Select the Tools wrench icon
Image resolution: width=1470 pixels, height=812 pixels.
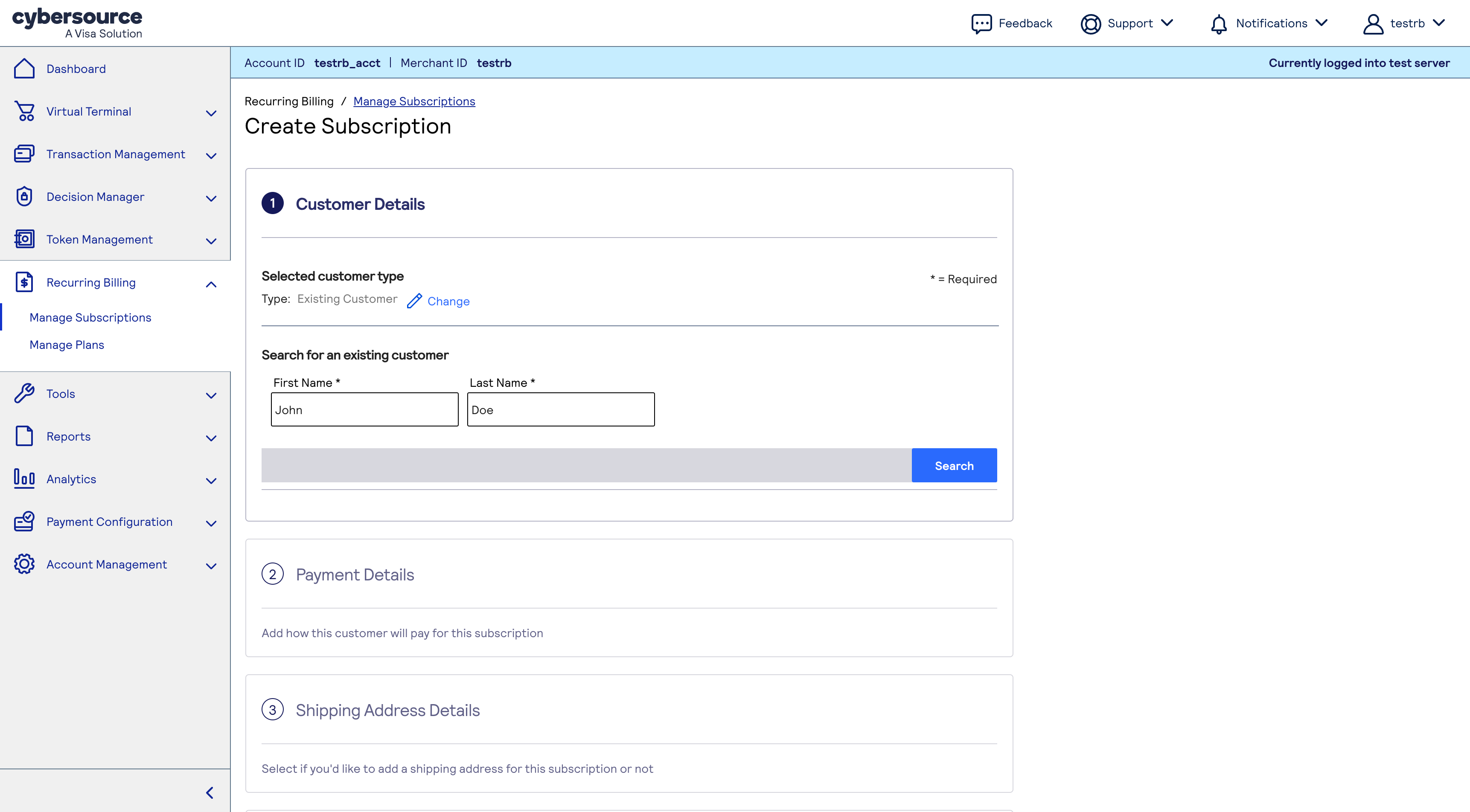24,394
